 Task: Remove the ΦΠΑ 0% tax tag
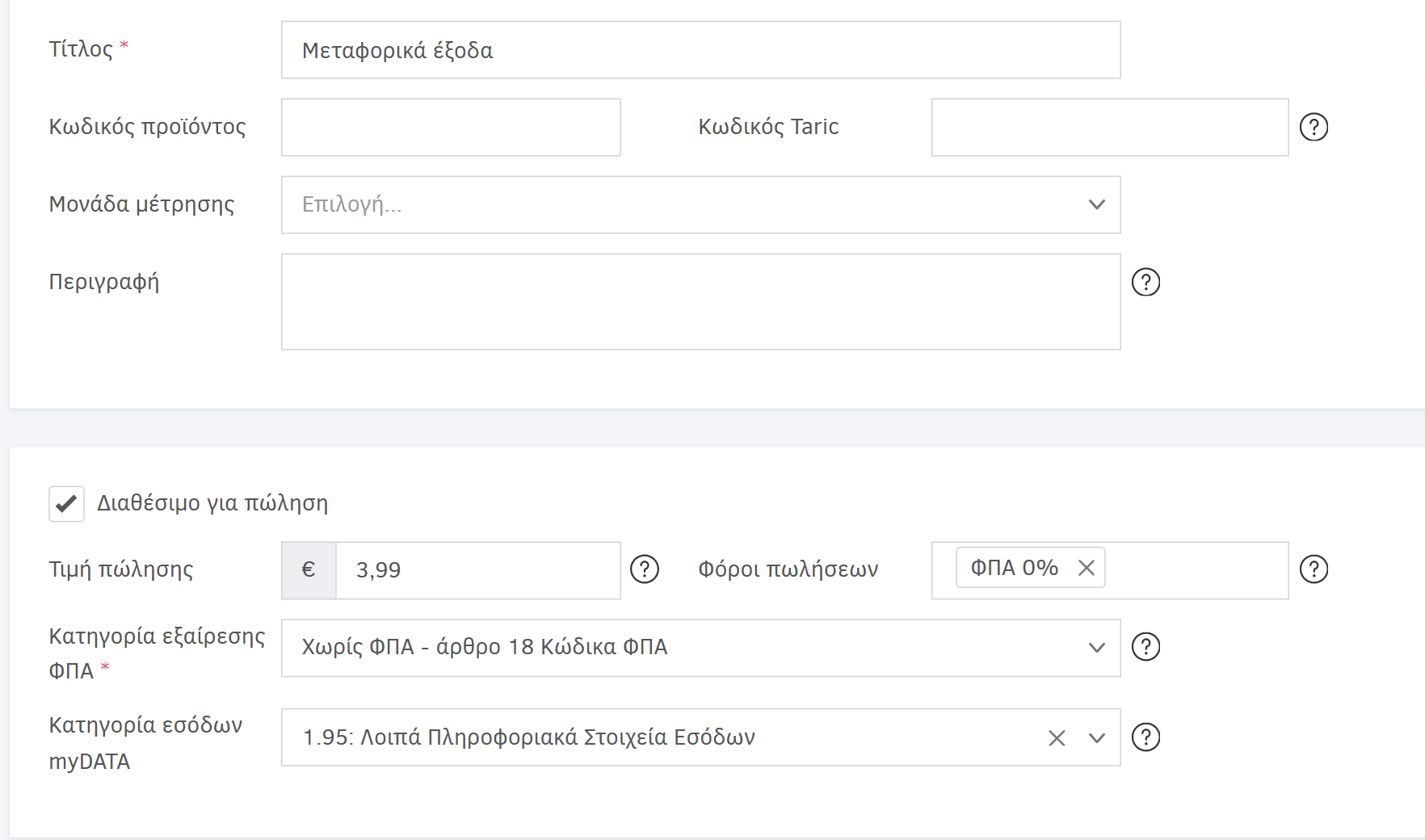1087,568
